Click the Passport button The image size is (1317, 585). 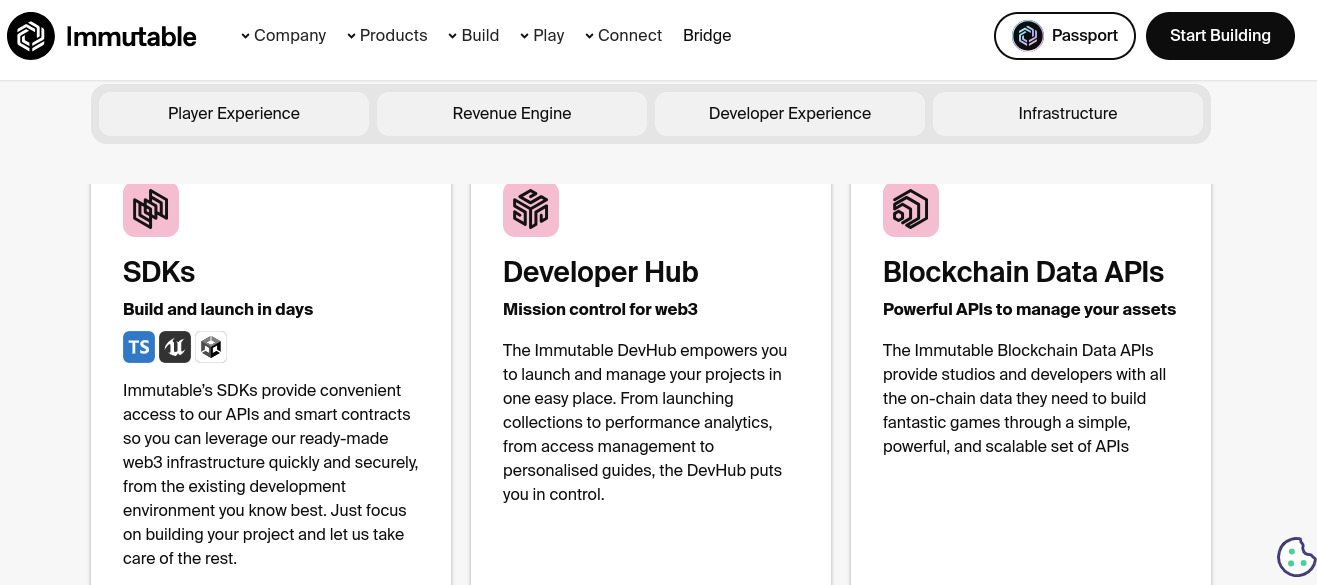(1065, 36)
